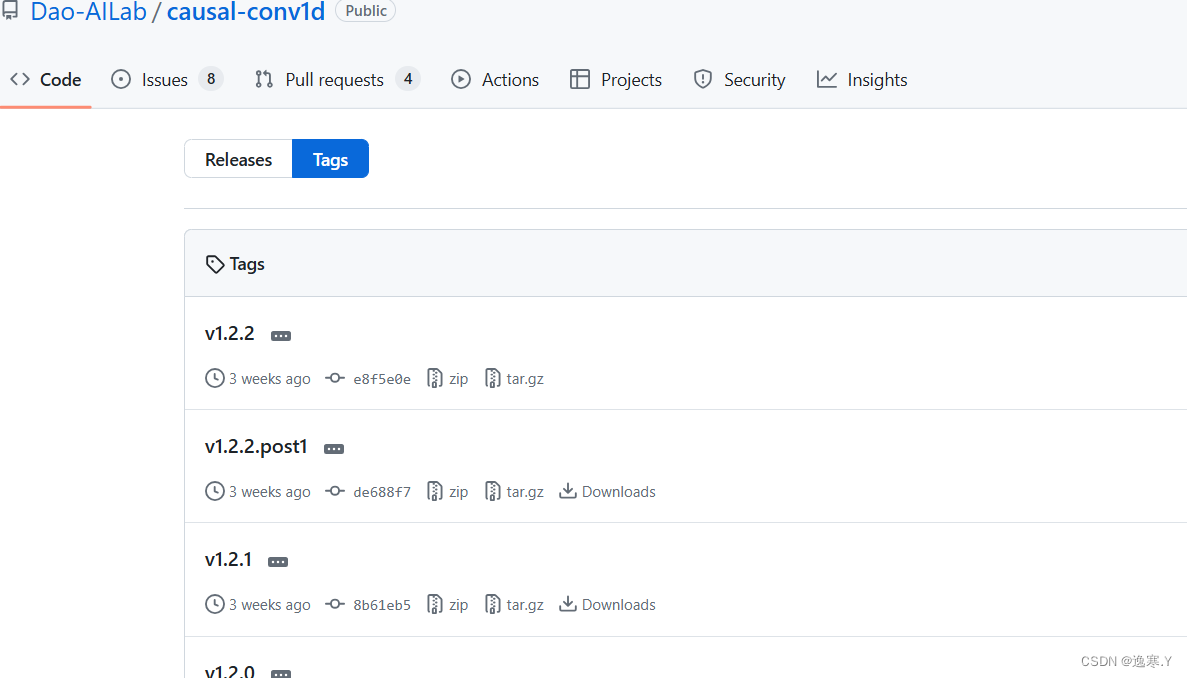The image size is (1187, 678).
Task: Click the download icon next to v1.2.2.post1 Downloads
Action: click(568, 491)
